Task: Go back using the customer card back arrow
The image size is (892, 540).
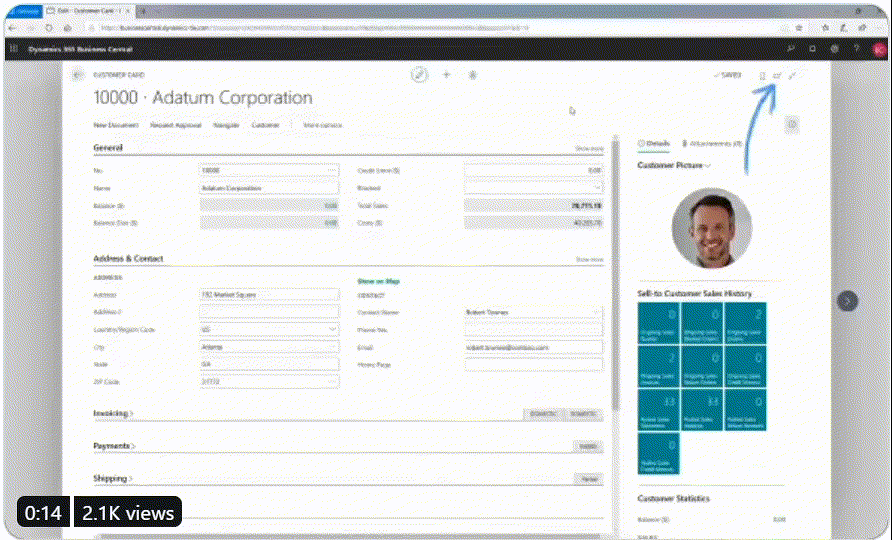Action: (77, 75)
